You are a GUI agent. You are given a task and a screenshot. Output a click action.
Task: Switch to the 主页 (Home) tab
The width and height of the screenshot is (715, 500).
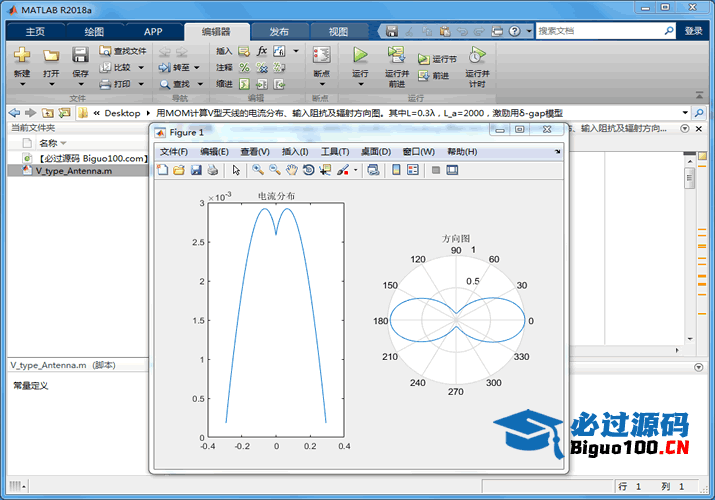pyautogui.click(x=35, y=31)
